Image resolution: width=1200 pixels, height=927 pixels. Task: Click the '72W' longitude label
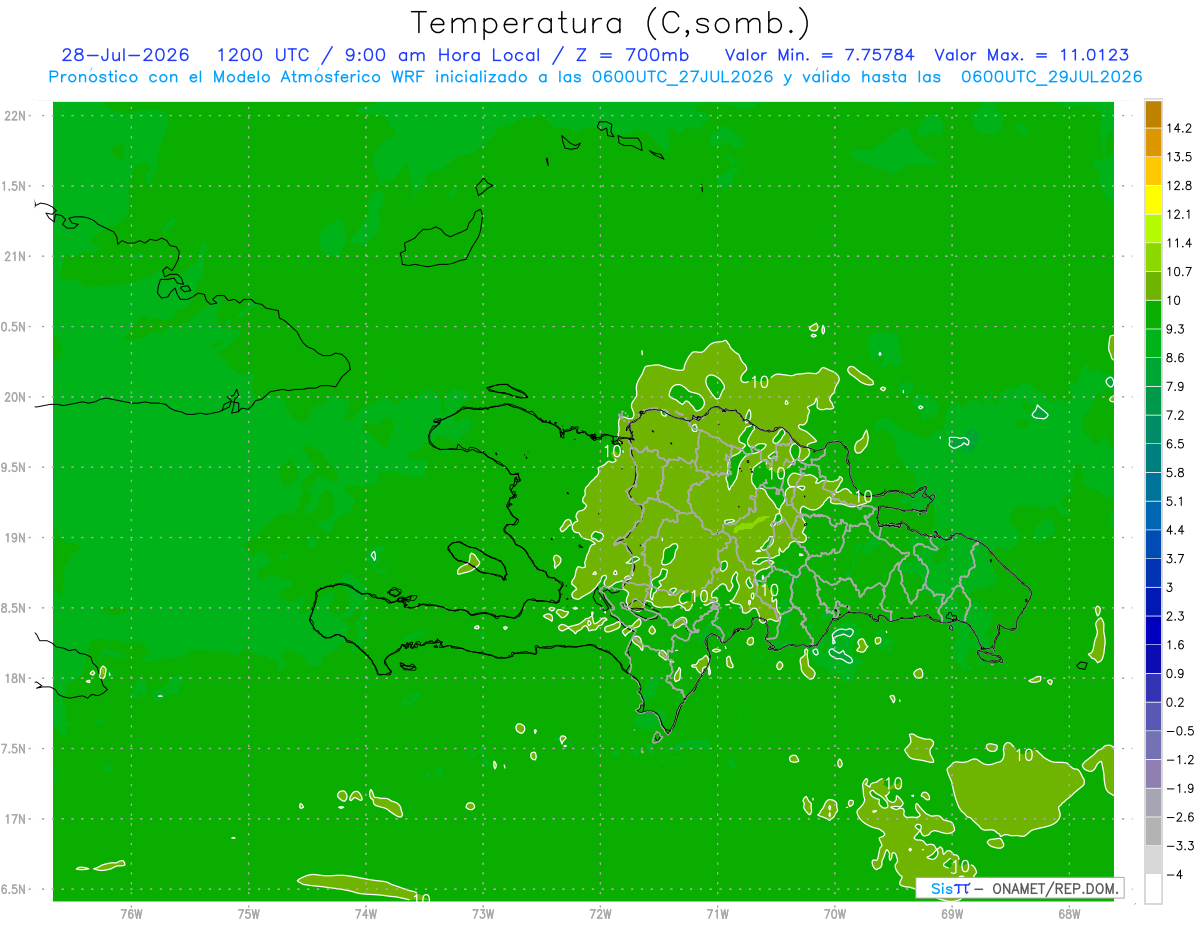600,914
